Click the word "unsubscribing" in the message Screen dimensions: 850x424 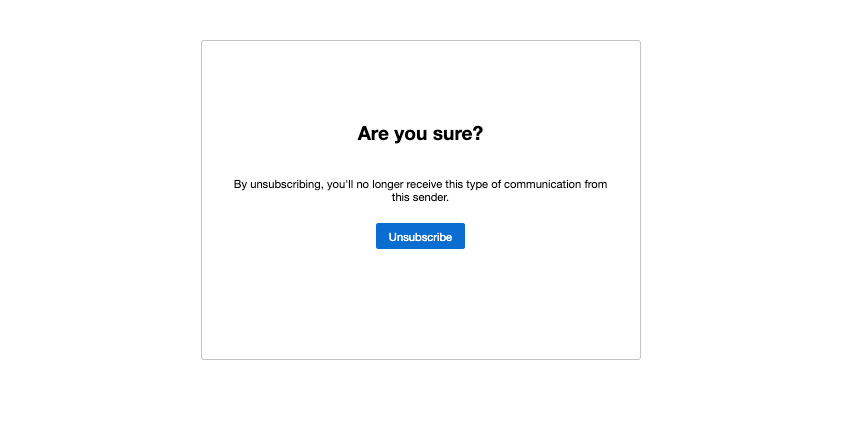[286, 184]
